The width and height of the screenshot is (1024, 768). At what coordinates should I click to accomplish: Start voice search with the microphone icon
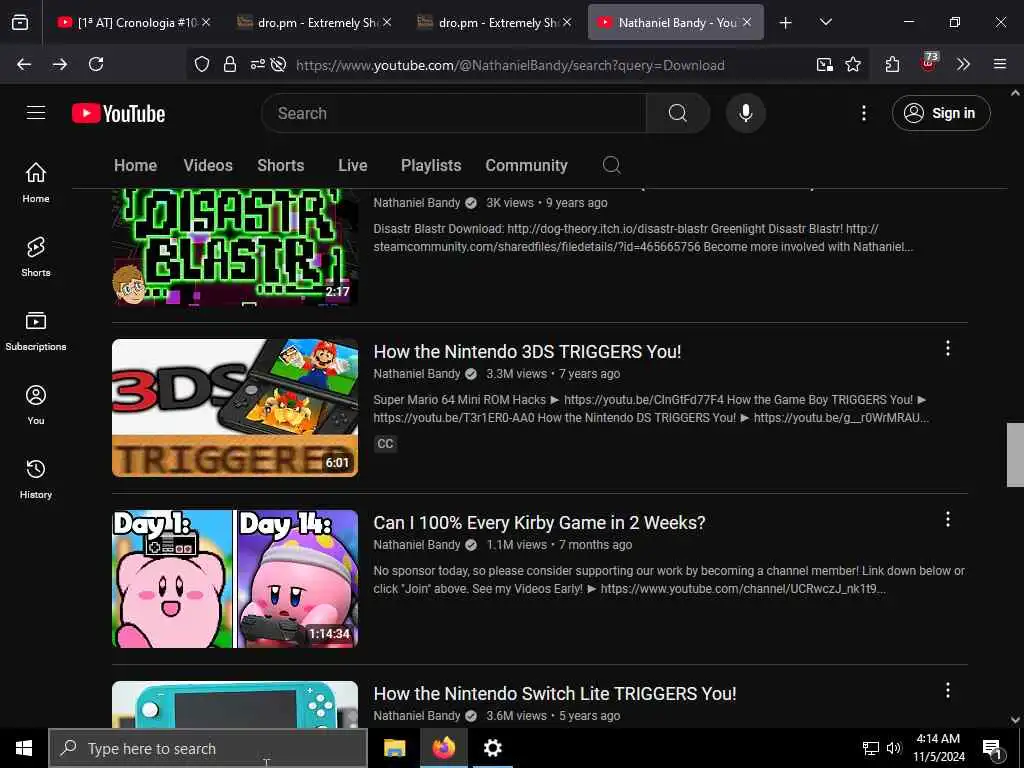click(745, 113)
